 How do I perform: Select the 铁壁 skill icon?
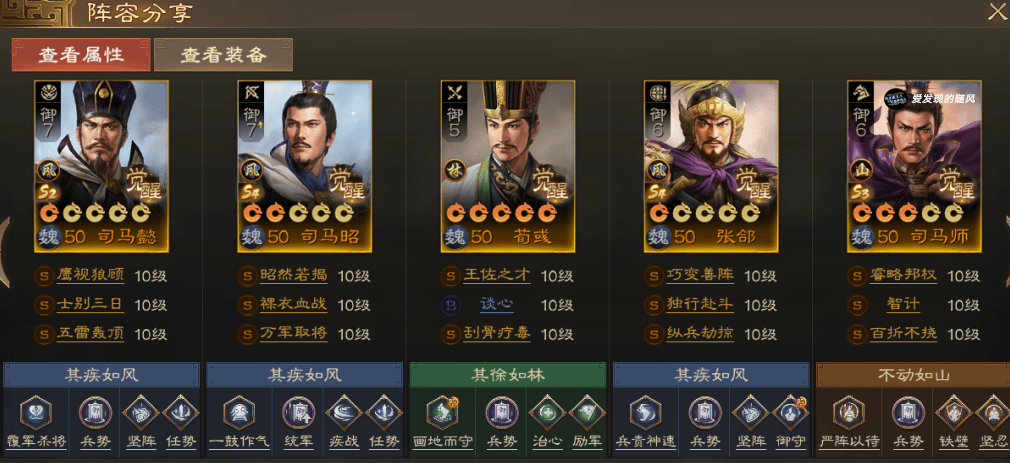[953, 412]
